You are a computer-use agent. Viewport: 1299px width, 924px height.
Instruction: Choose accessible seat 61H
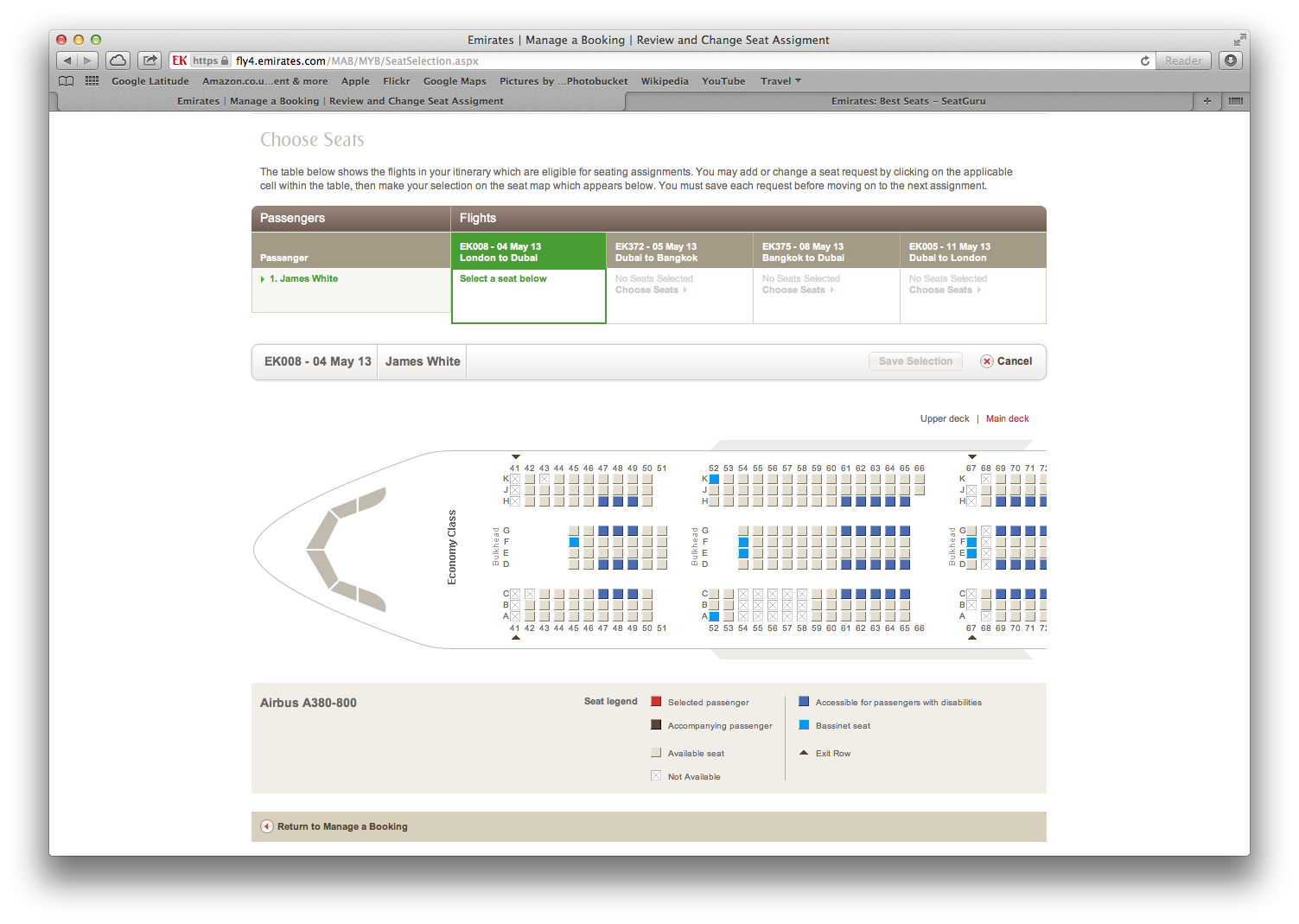tap(846, 501)
